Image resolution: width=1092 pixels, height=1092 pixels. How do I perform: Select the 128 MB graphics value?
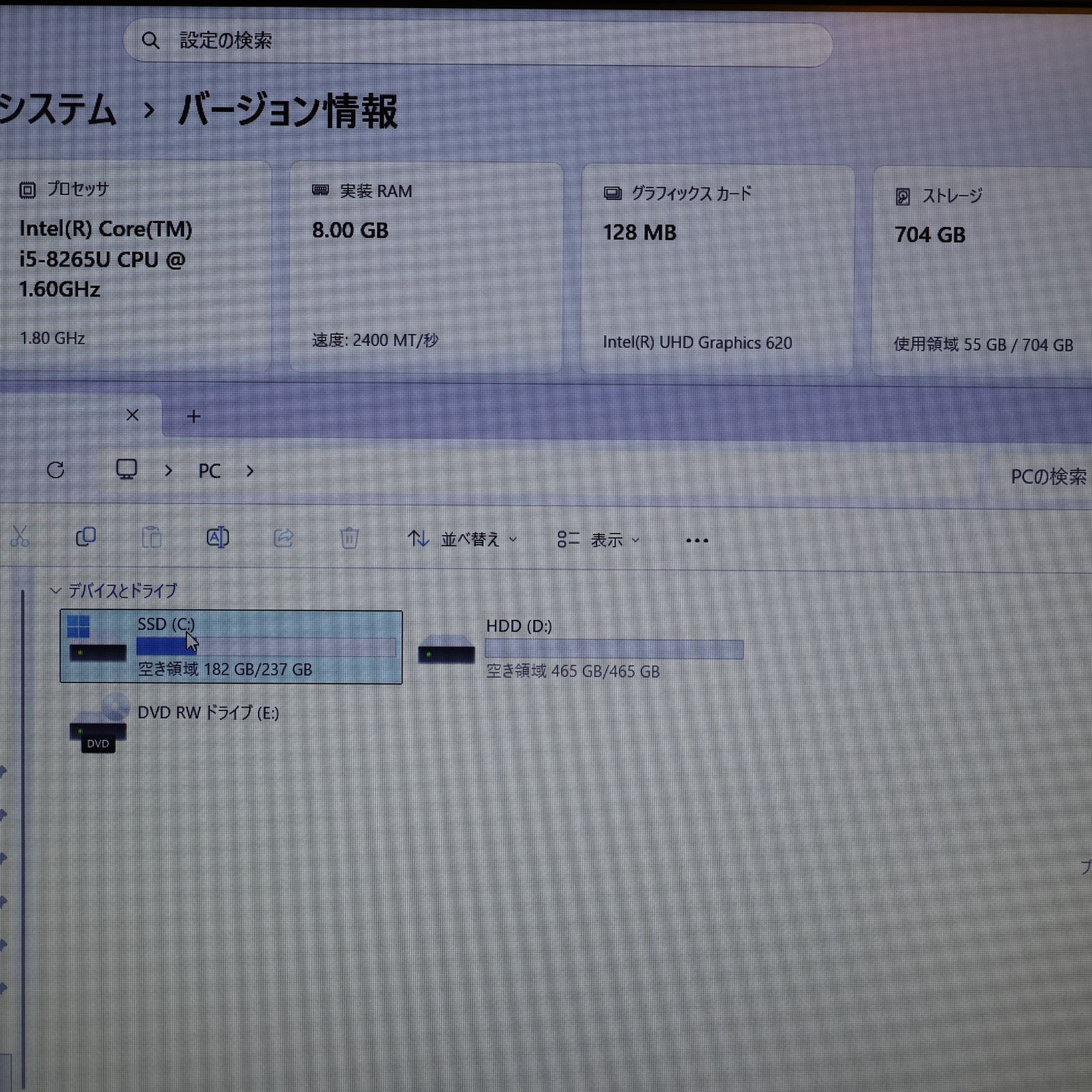[x=640, y=233]
